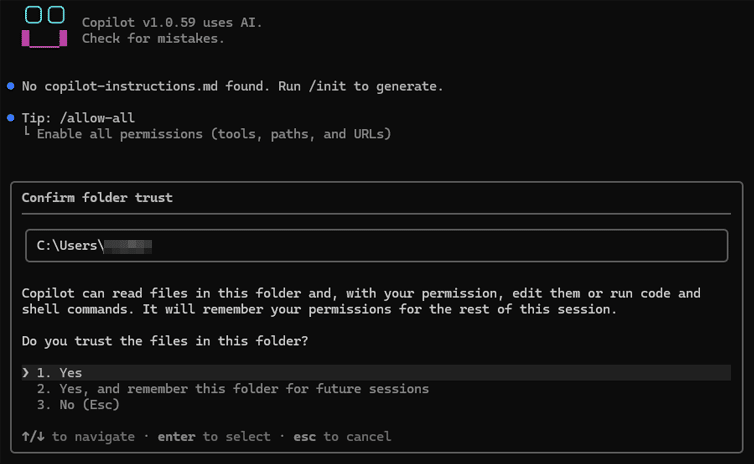
Task: Click the /allow-all command text
Action: (97, 118)
